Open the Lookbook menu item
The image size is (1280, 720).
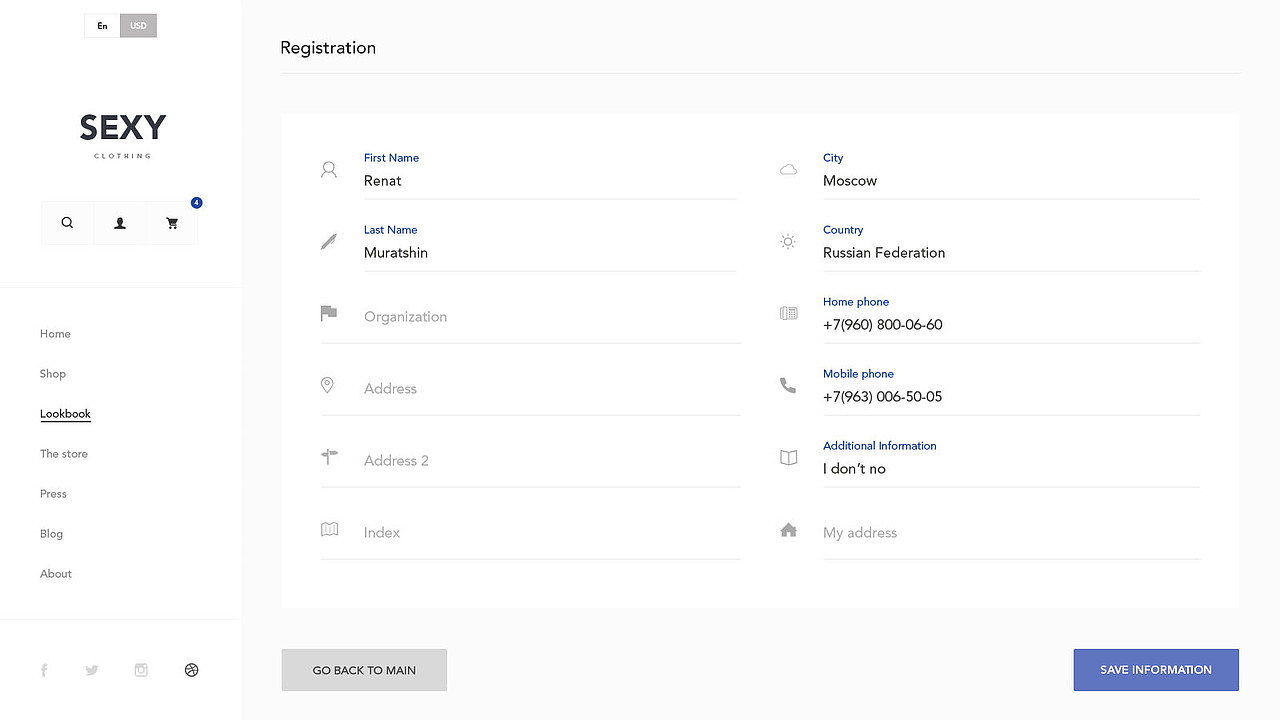65,414
